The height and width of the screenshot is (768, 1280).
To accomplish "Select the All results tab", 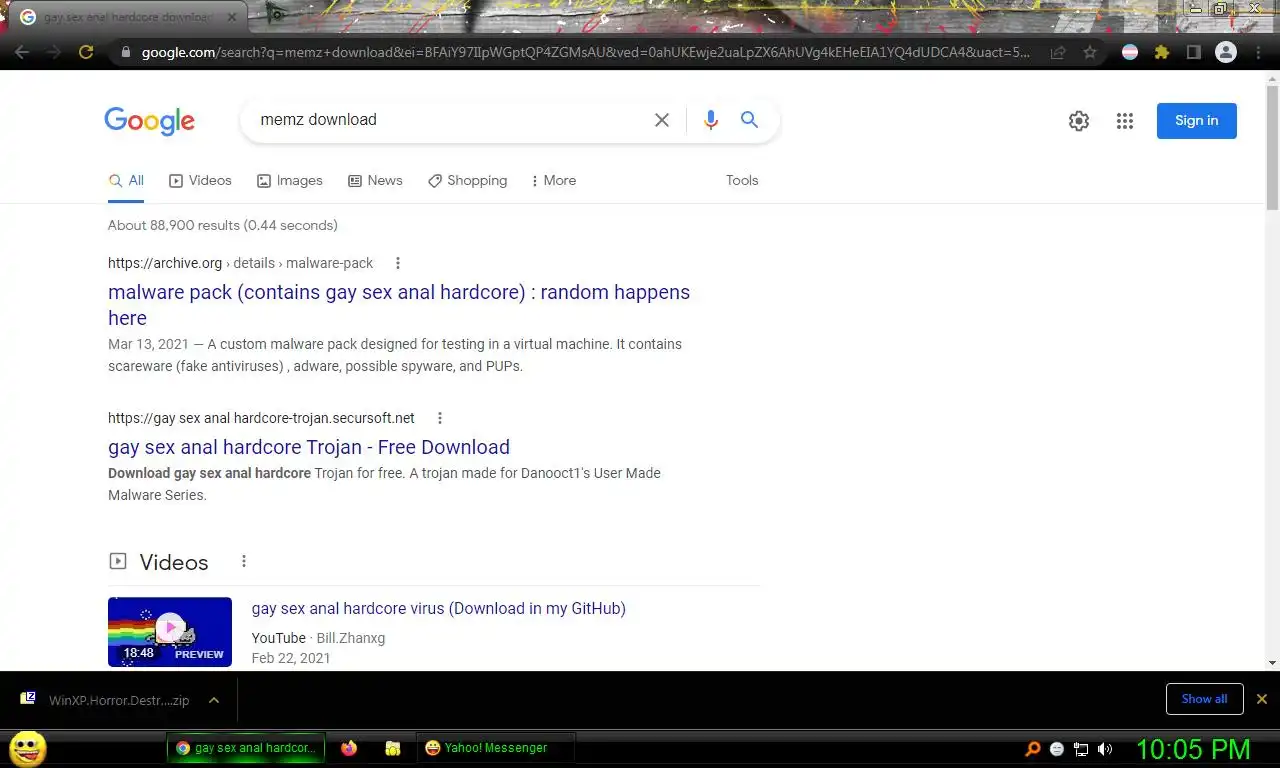I will 126,180.
